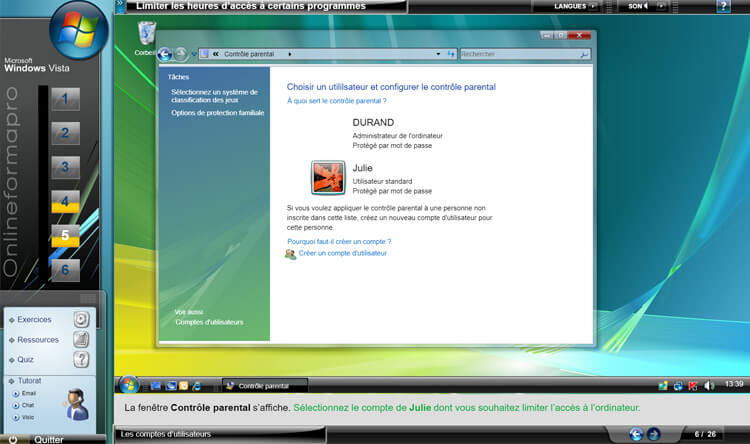Screen dimensions: 750x444
Task: Jump to chapter 6
Action: [66, 270]
